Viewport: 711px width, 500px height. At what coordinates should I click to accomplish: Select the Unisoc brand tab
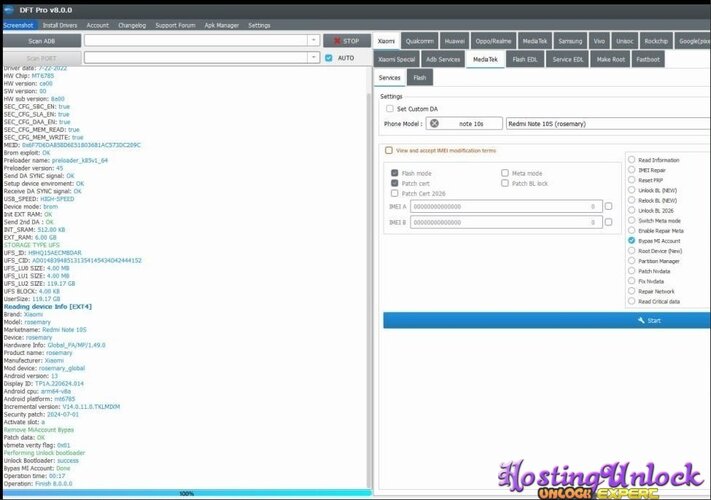pyautogui.click(x=625, y=41)
